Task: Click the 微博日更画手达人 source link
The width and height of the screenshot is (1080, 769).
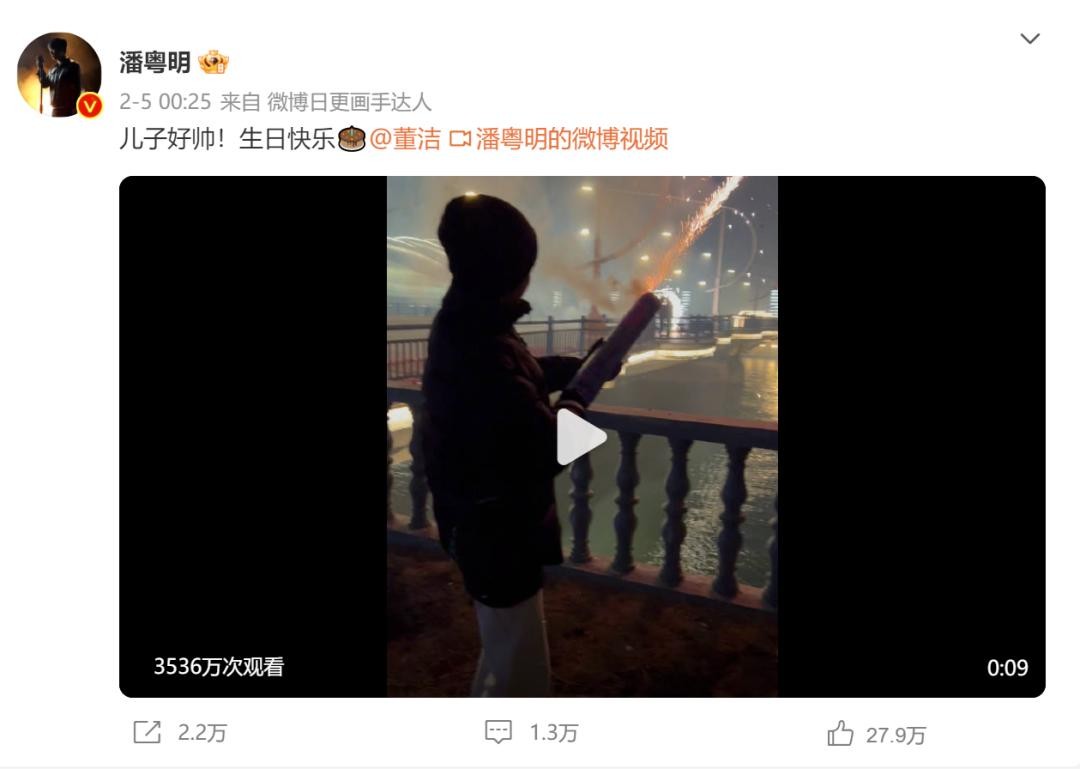Action: pos(349,102)
